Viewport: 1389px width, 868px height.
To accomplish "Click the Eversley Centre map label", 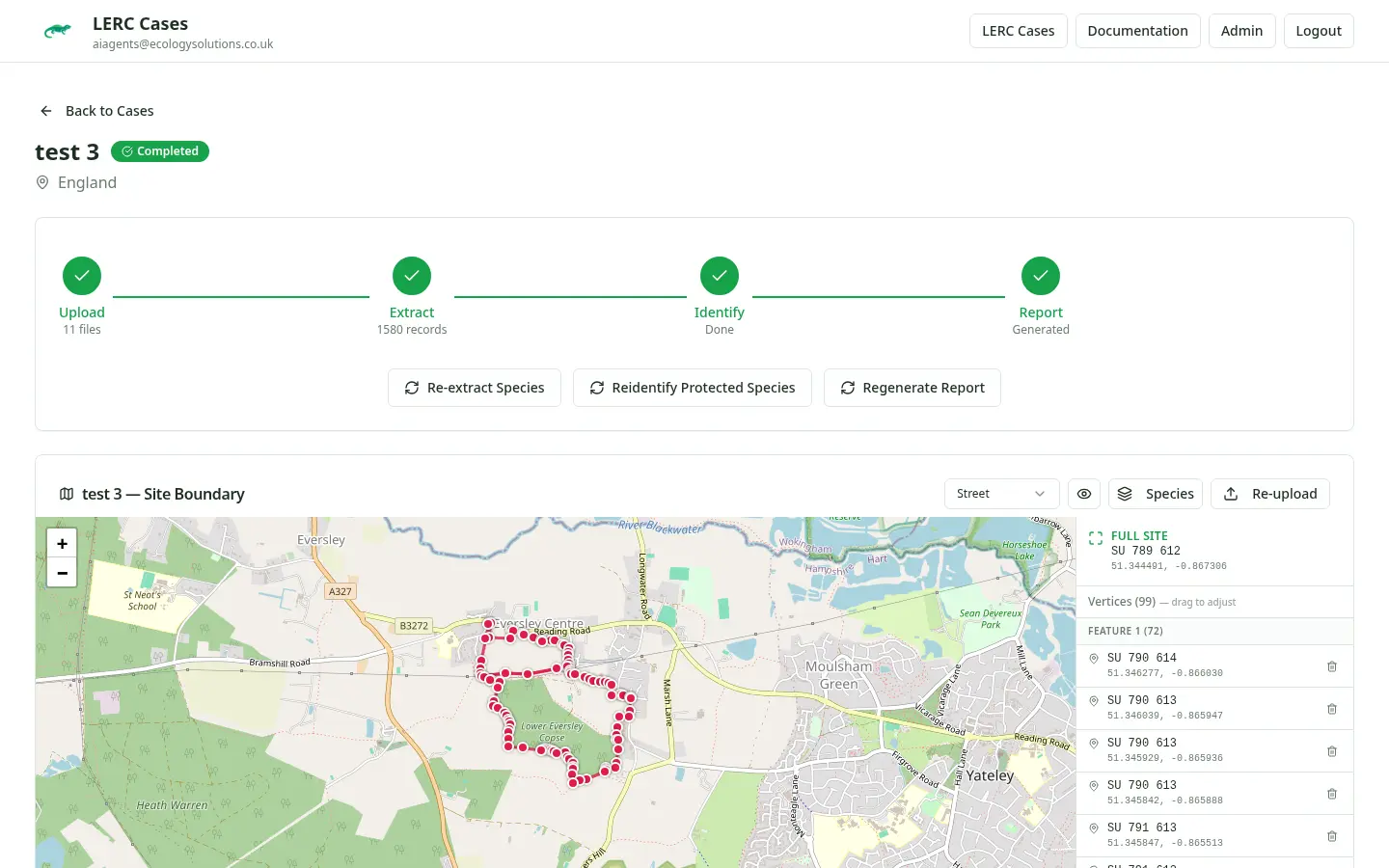I will pos(539,624).
